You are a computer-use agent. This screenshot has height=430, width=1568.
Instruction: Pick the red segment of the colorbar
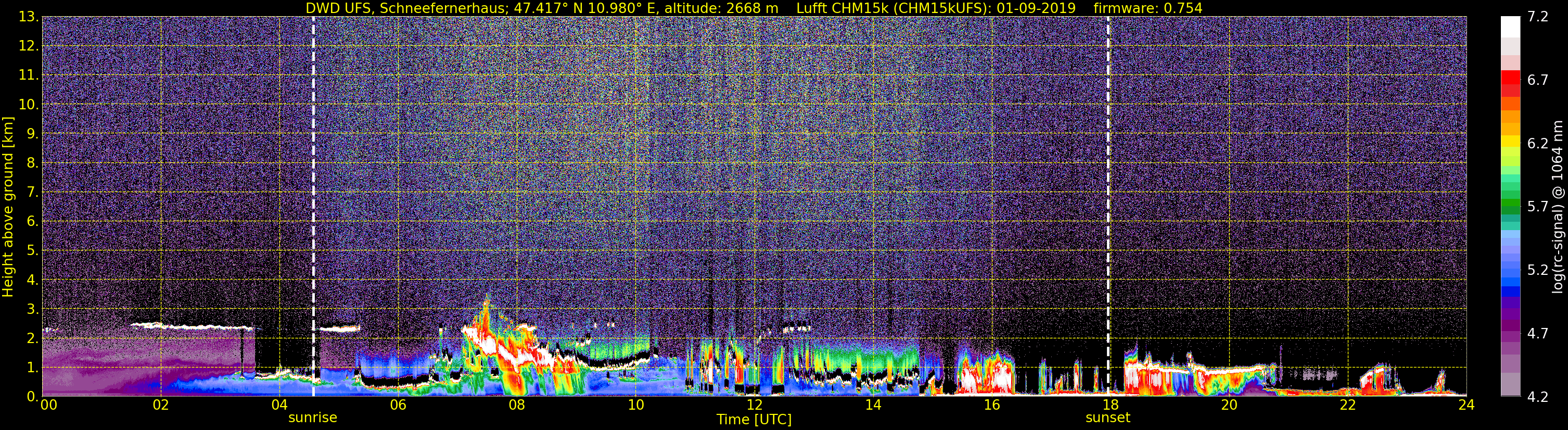click(x=1510, y=78)
